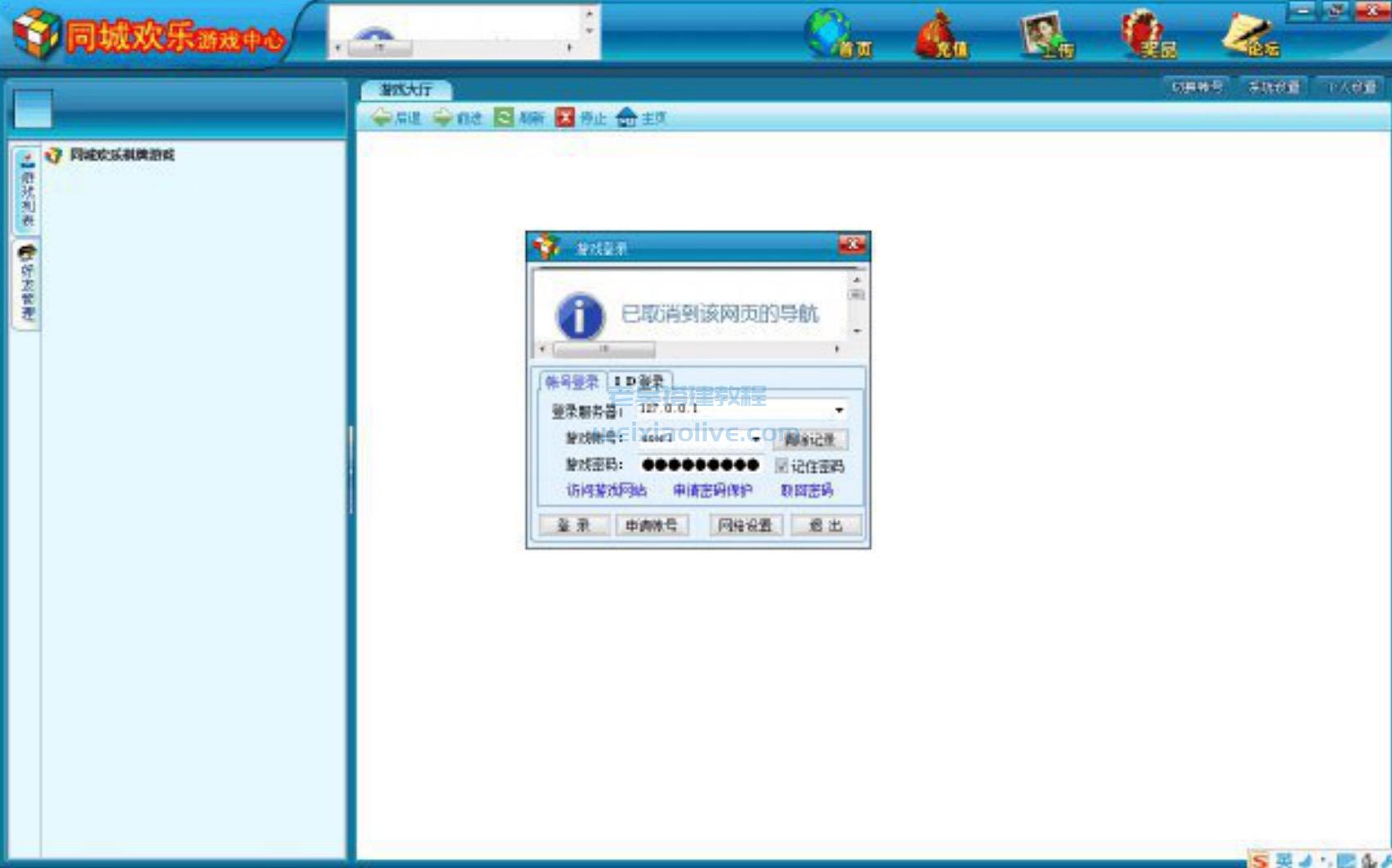Open the 登录服务器 server dropdown

coord(838,410)
